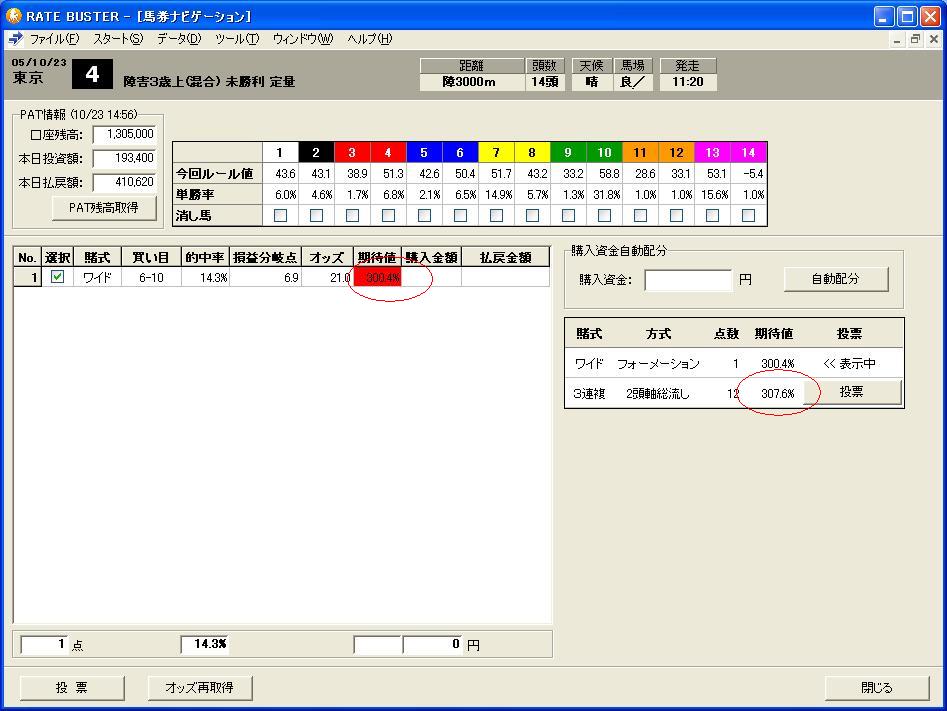
Task: Open the ファイル(F) menu
Action: point(54,39)
